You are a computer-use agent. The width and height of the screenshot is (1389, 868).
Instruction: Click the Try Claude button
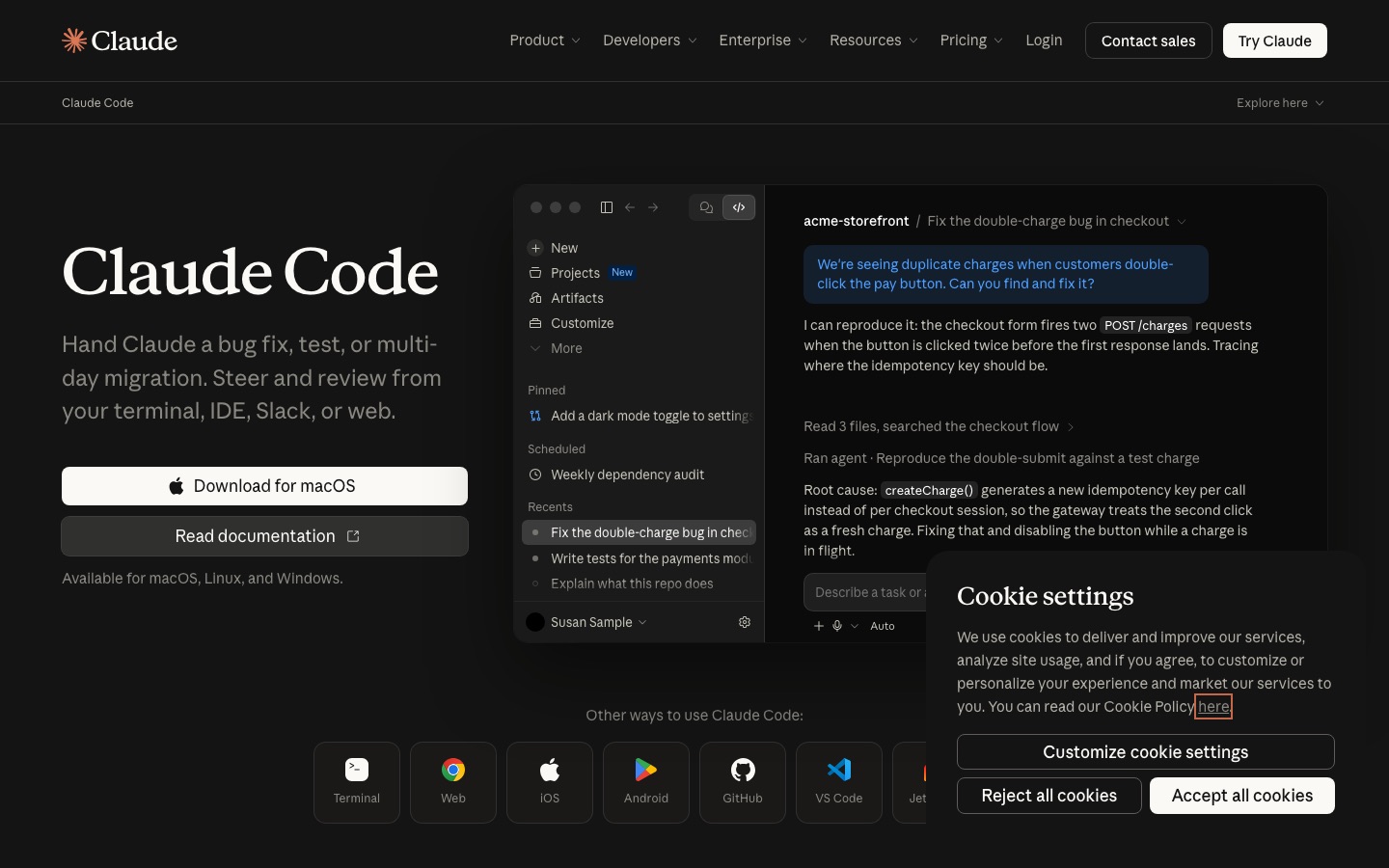pyautogui.click(x=1275, y=41)
